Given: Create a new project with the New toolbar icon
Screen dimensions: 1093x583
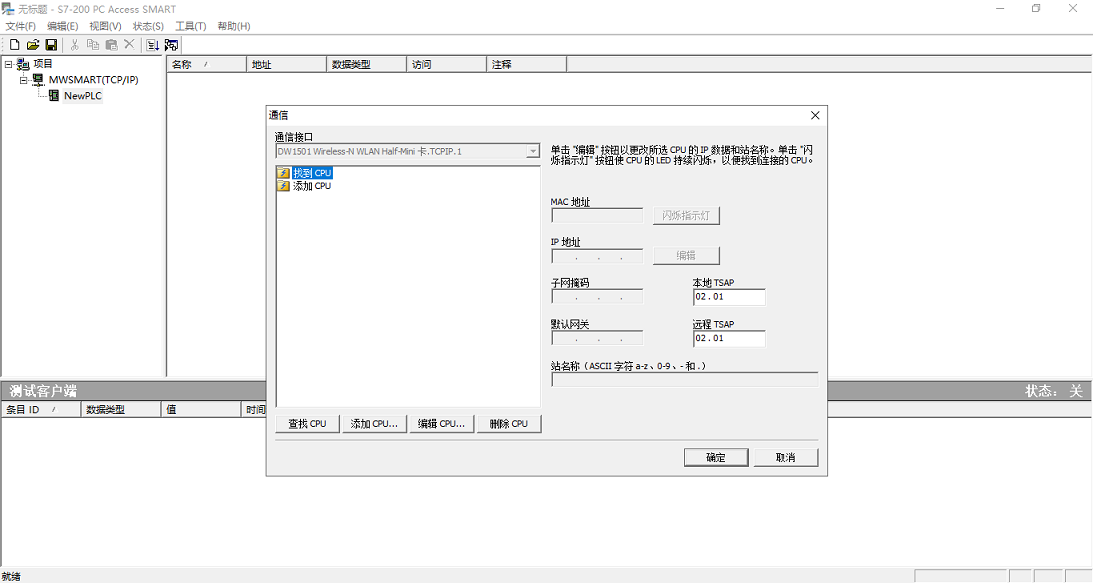Looking at the screenshot, I should (14, 44).
